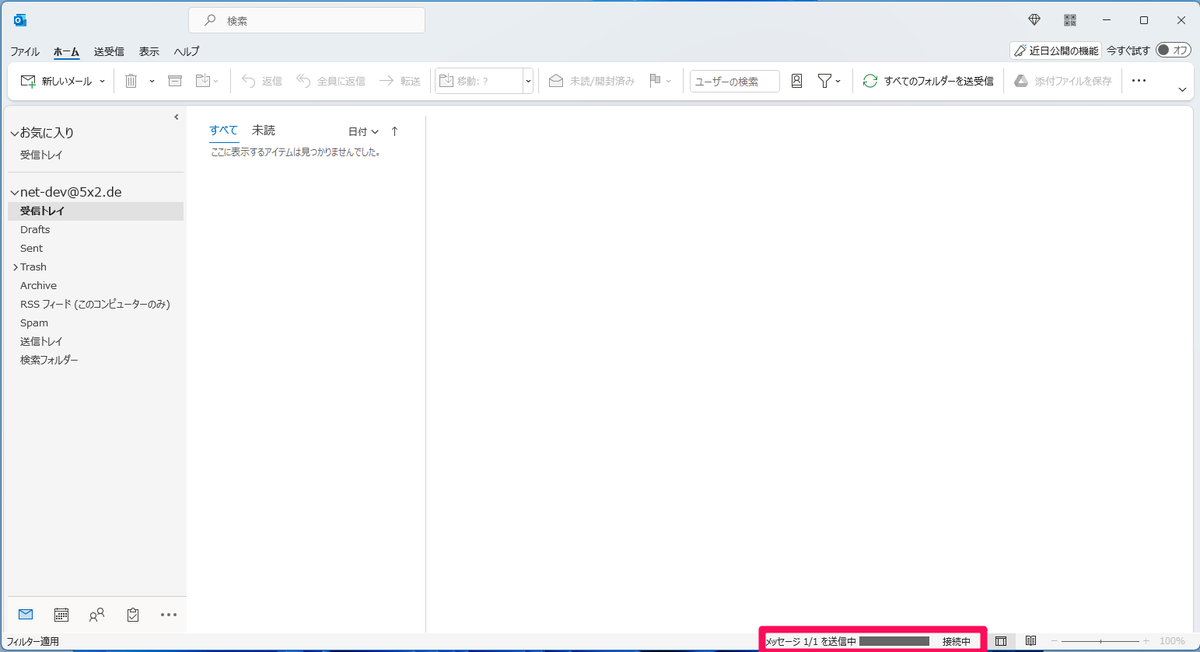1200x652 pixels.
Task: Click the delete trash can icon
Action: pos(132,81)
